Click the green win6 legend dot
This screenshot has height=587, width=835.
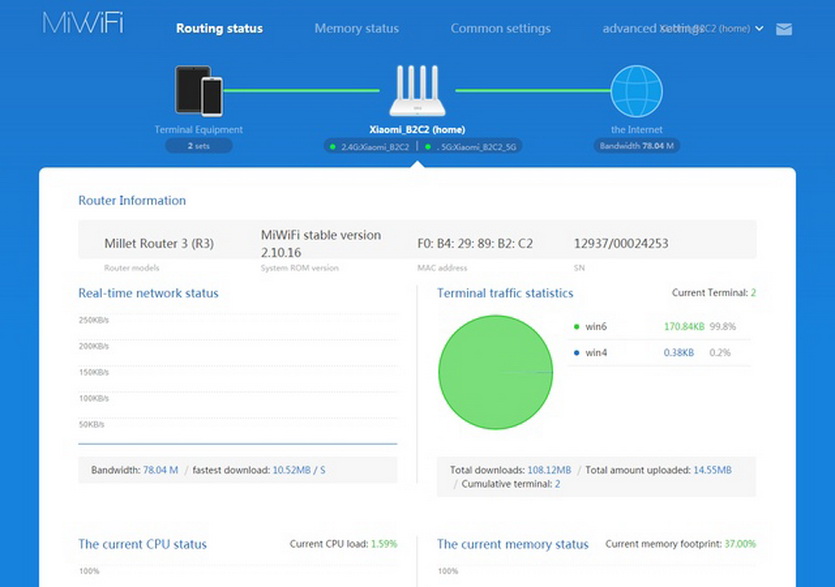click(x=577, y=326)
